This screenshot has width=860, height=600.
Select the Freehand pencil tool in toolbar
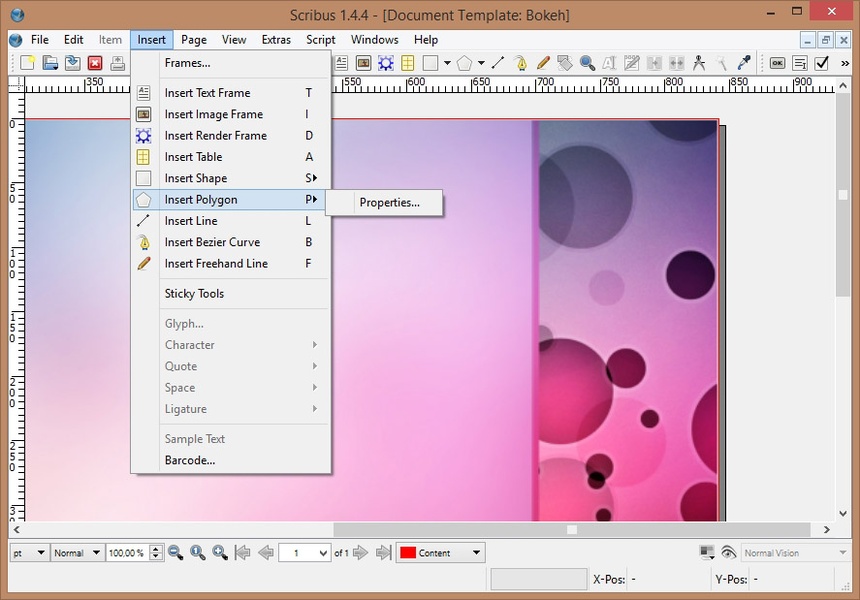543,63
